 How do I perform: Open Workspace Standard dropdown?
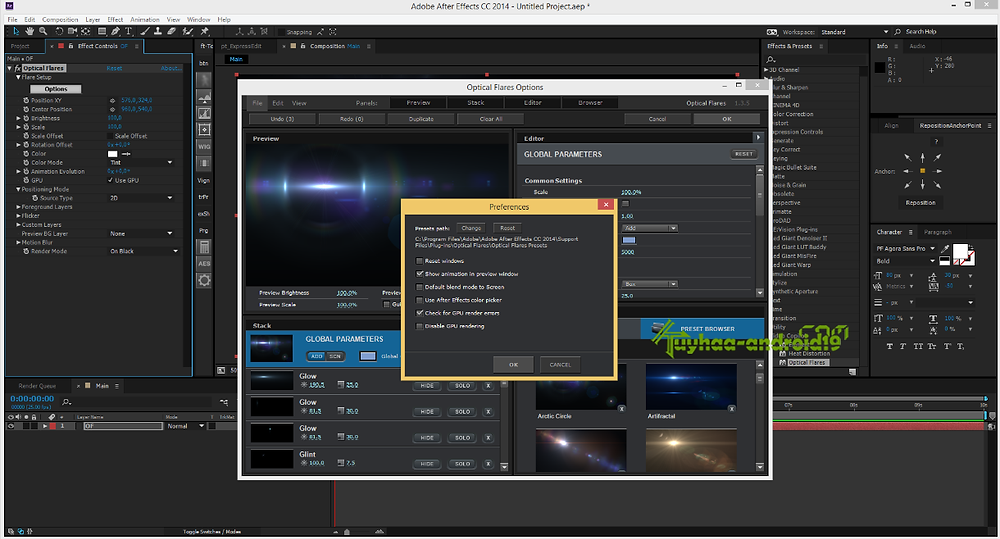854,32
